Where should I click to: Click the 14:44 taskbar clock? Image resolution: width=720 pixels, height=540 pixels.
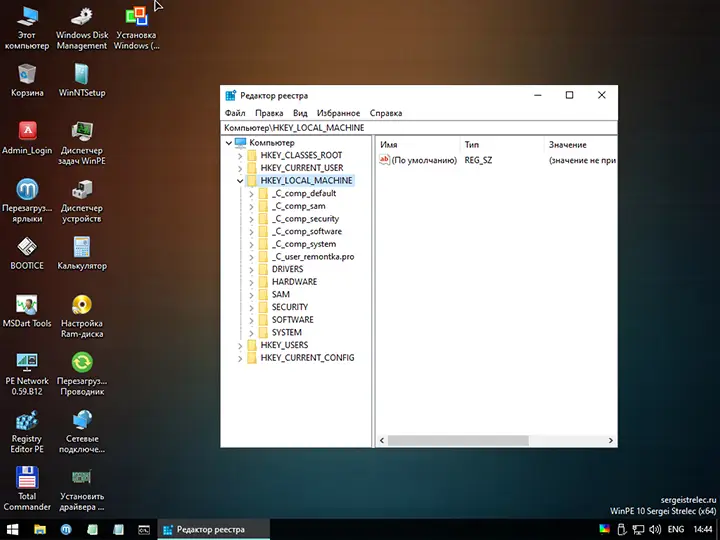(x=703, y=529)
